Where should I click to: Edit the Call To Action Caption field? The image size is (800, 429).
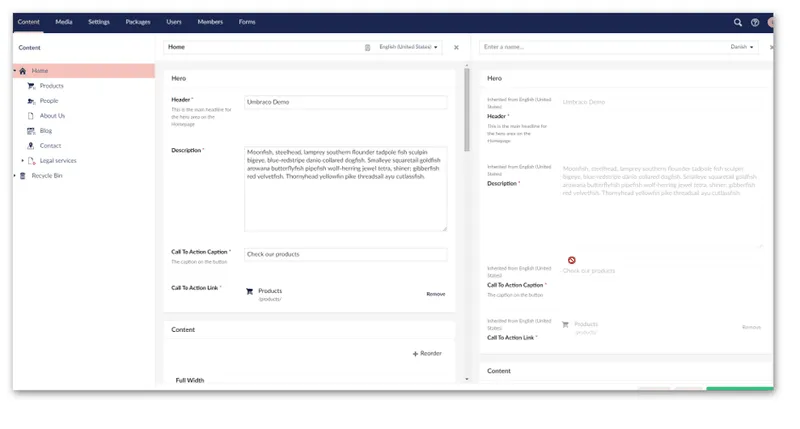pos(345,254)
